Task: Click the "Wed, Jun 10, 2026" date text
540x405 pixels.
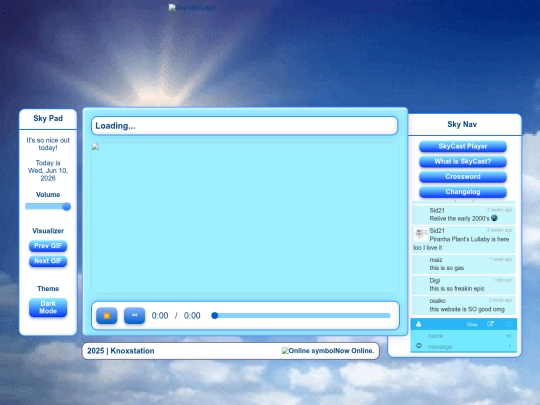Action: click(x=48, y=174)
